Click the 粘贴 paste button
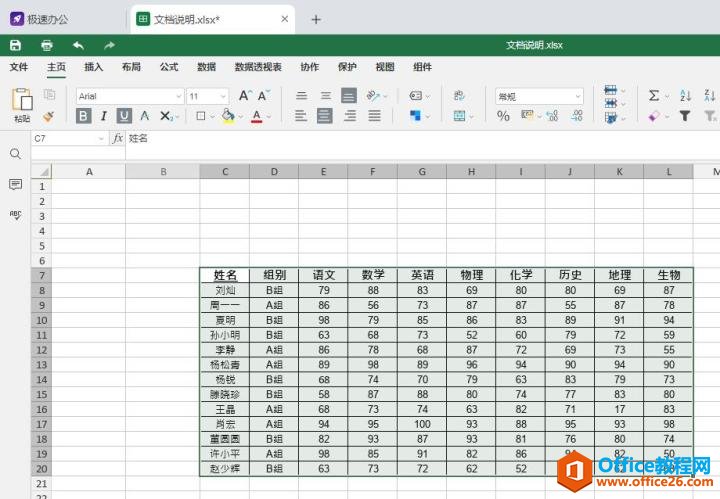Image resolution: width=720 pixels, height=499 pixels. 22,103
